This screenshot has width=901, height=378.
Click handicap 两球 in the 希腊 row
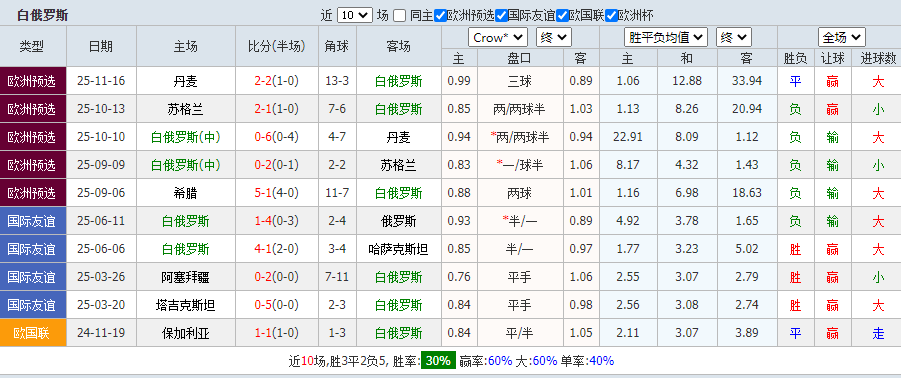pos(519,193)
